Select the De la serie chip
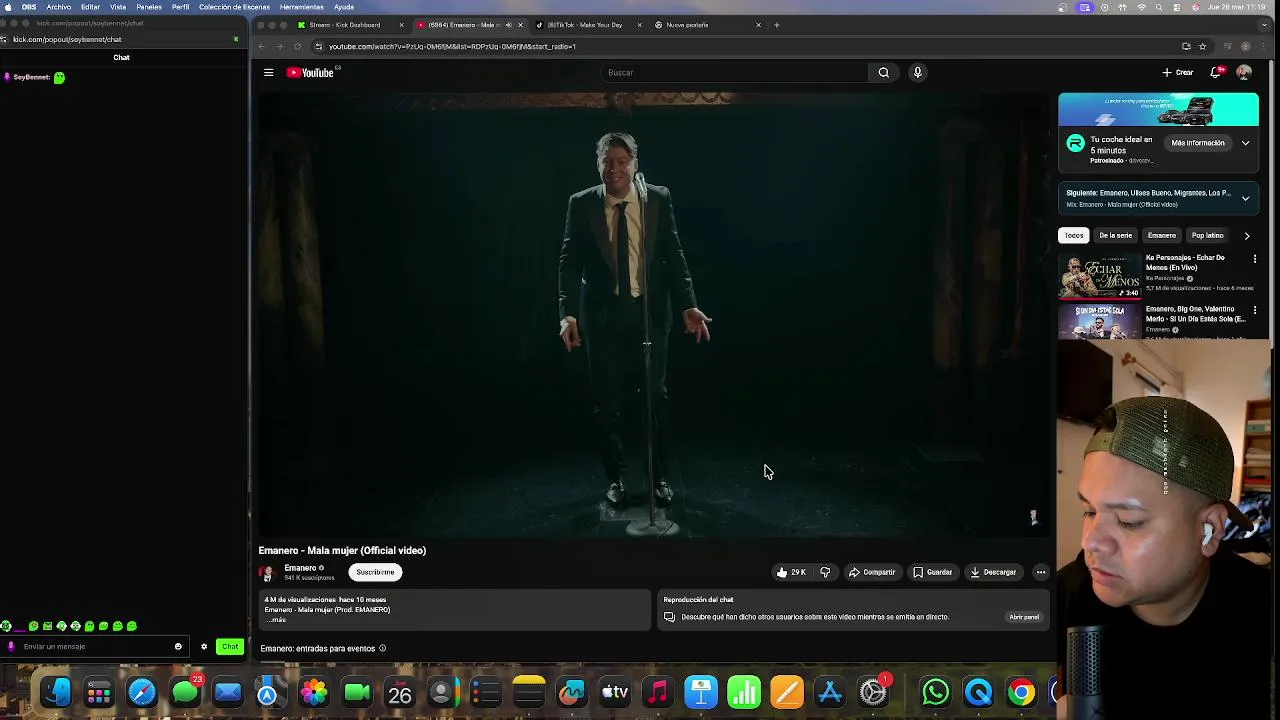The image size is (1280, 720). tap(1115, 236)
